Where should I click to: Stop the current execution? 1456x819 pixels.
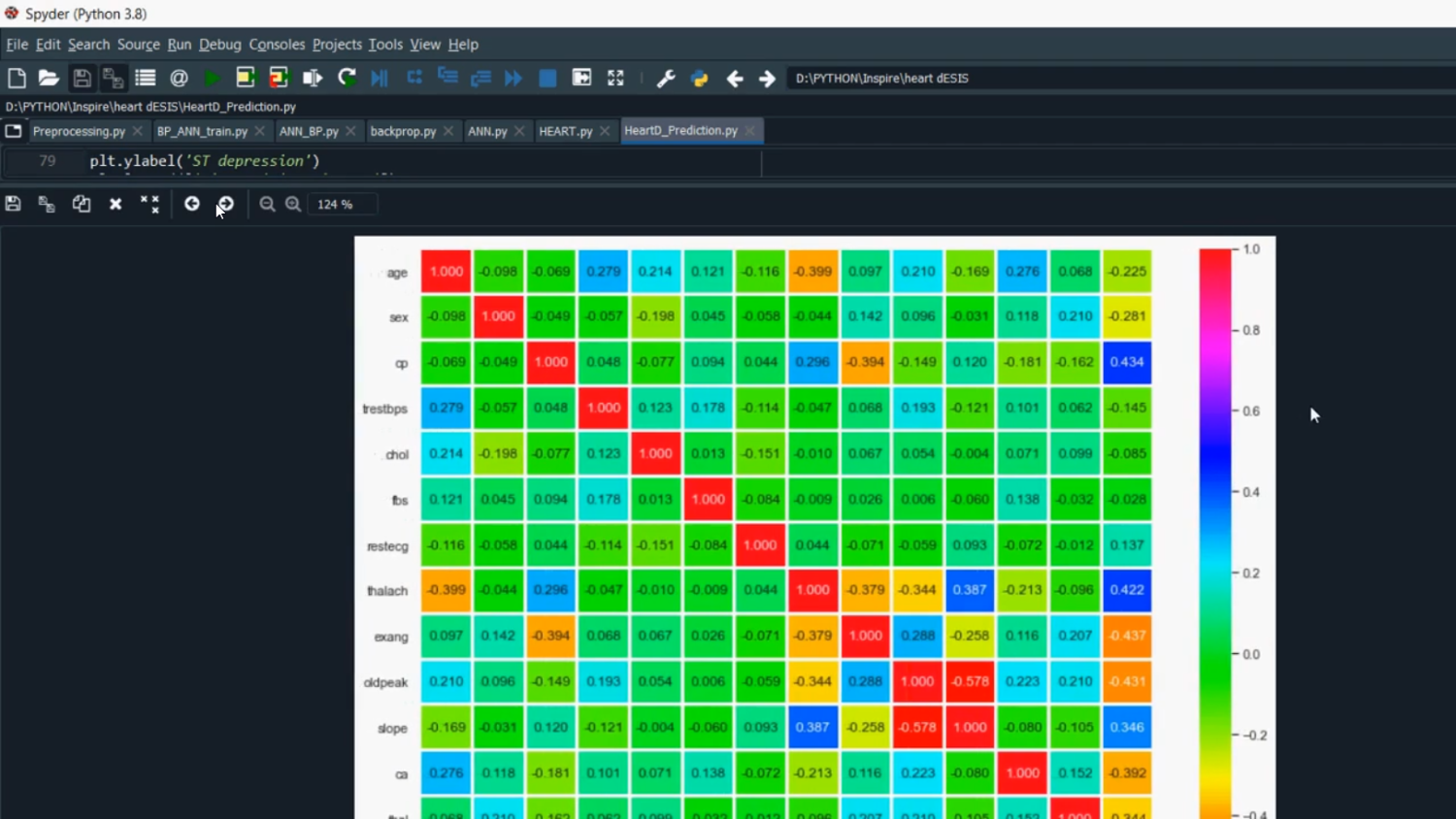546,78
